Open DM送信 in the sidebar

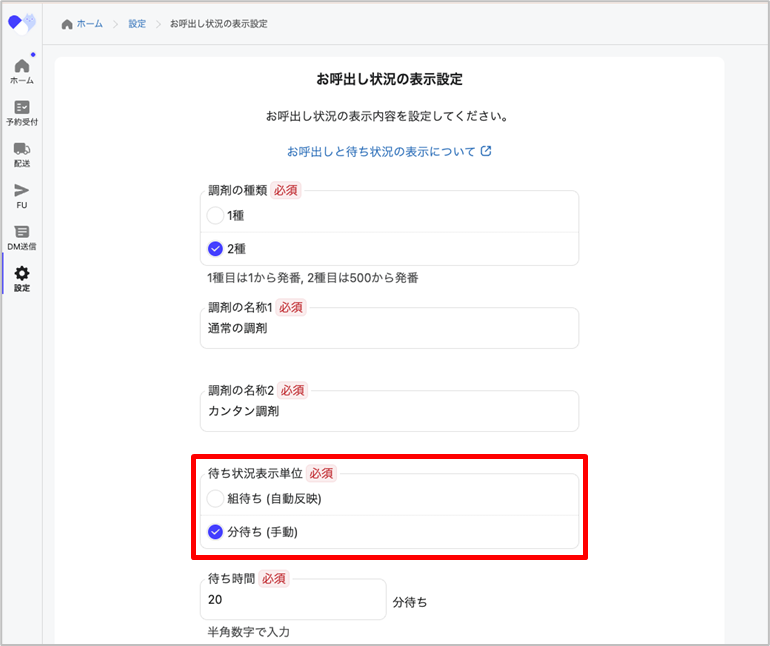pos(21,237)
